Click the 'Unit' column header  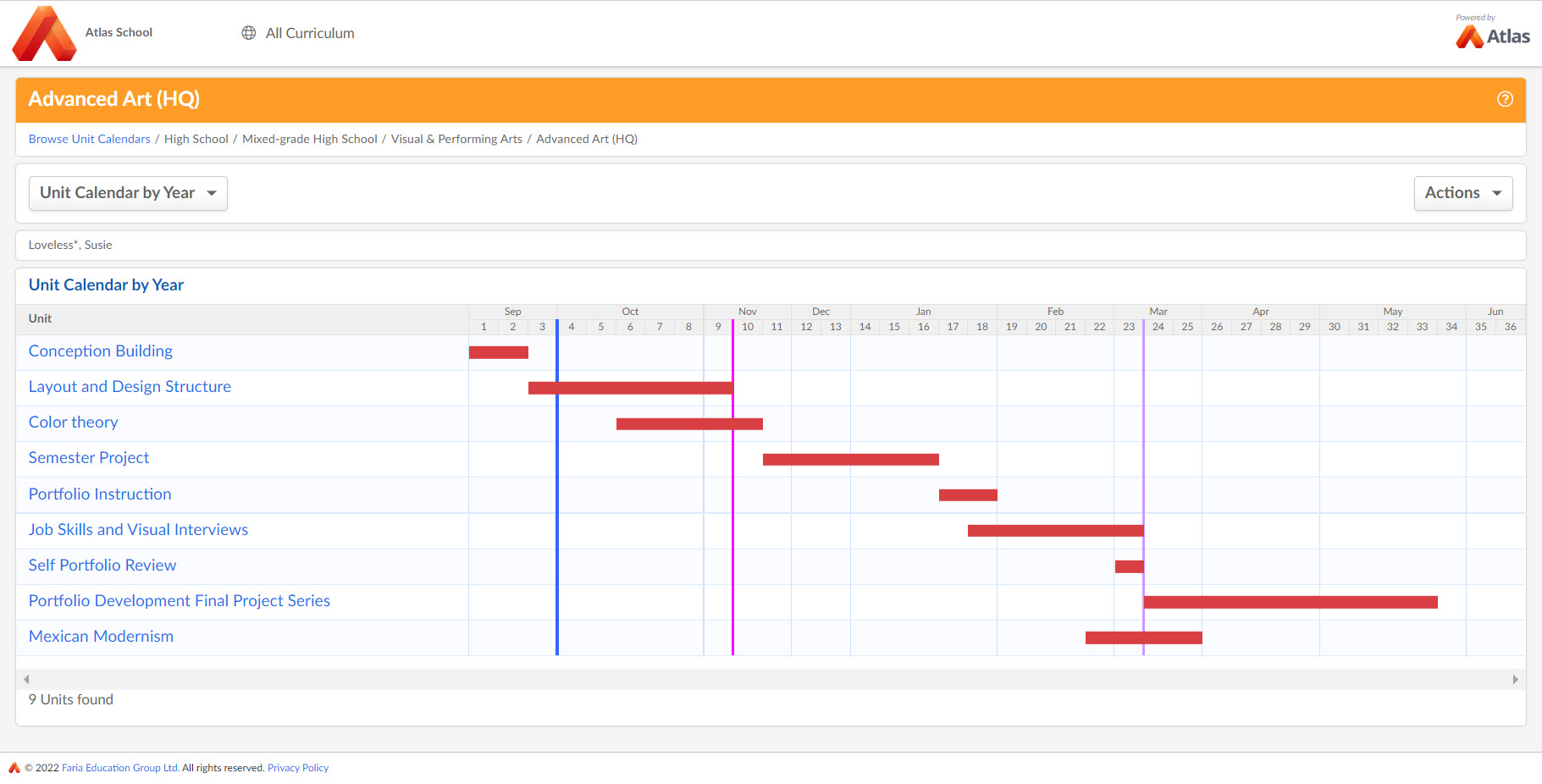point(40,318)
